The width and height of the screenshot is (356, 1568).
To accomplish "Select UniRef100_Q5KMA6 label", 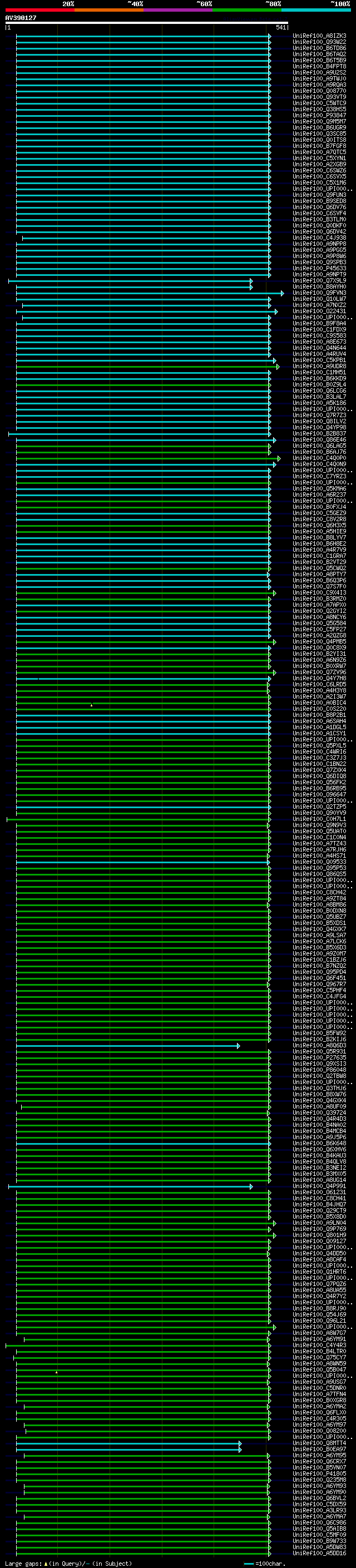I will click(319, 489).
